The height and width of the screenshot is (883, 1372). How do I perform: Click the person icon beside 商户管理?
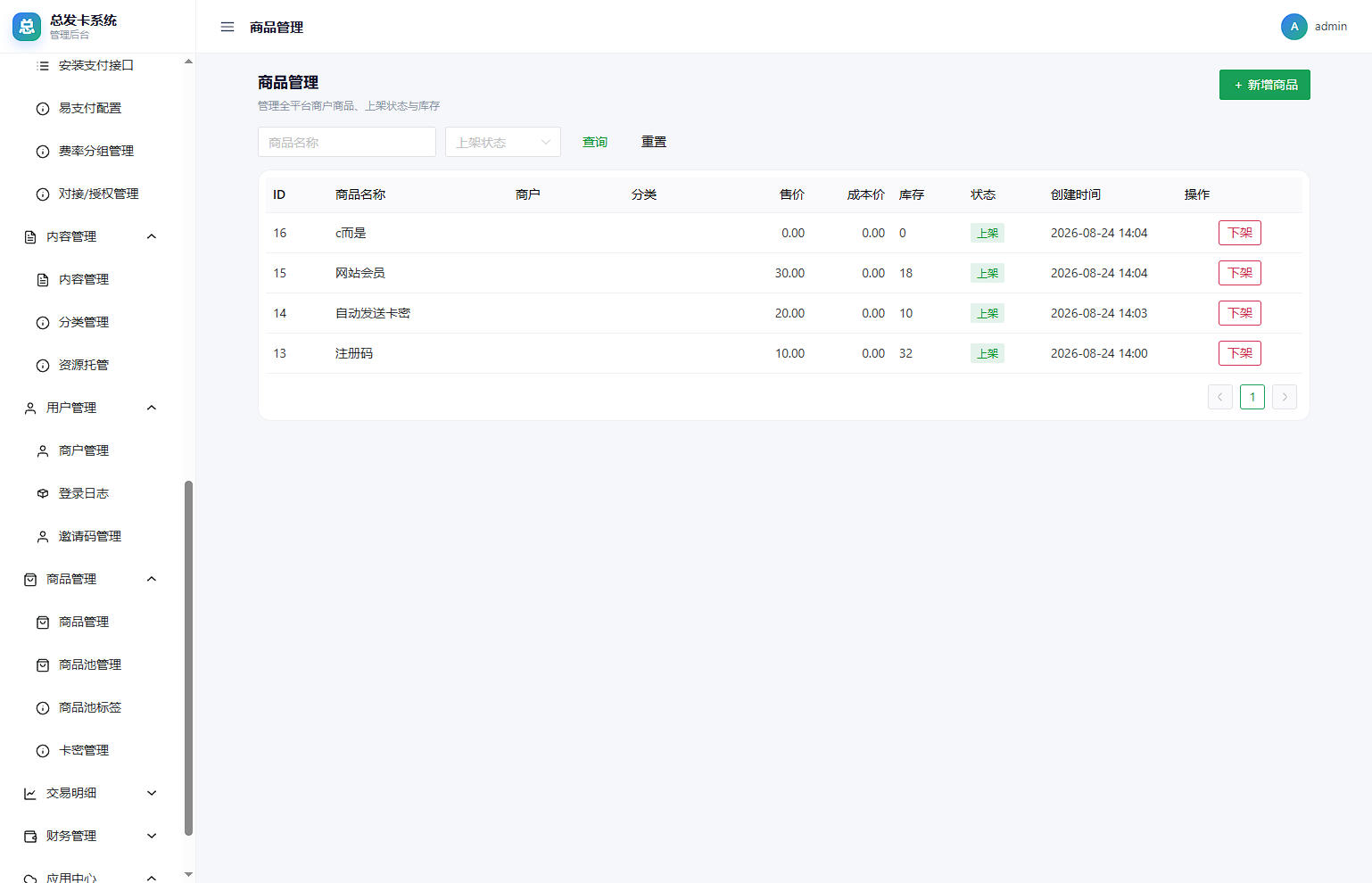click(43, 450)
